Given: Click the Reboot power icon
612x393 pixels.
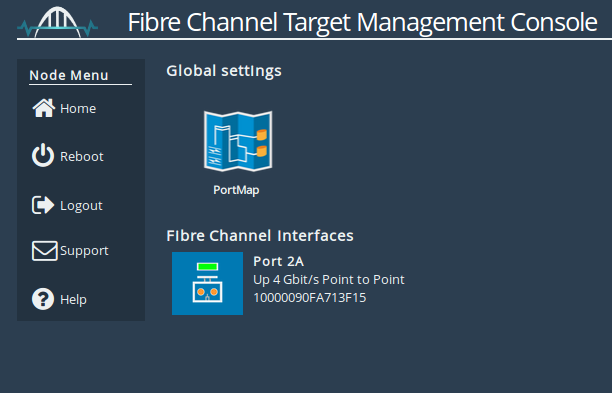Looking at the screenshot, I should coord(43,155).
